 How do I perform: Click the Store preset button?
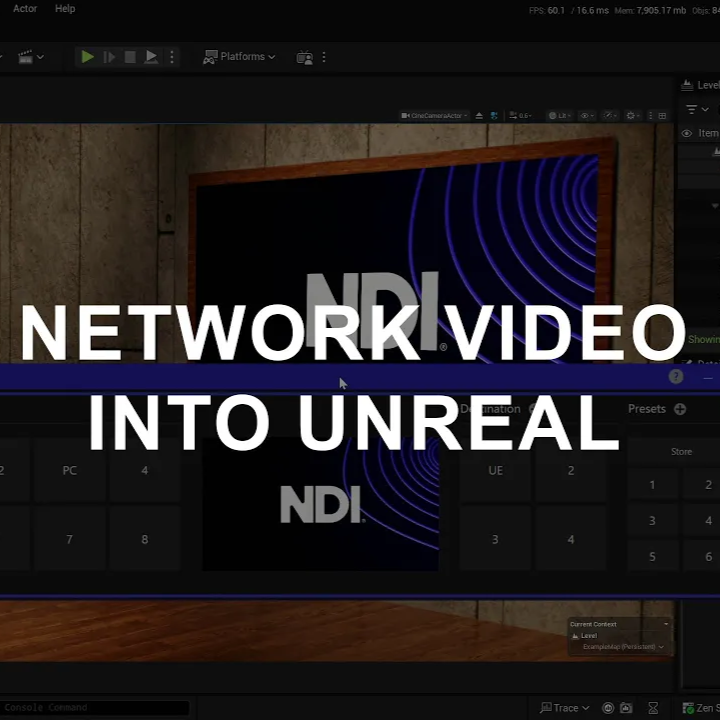click(681, 452)
